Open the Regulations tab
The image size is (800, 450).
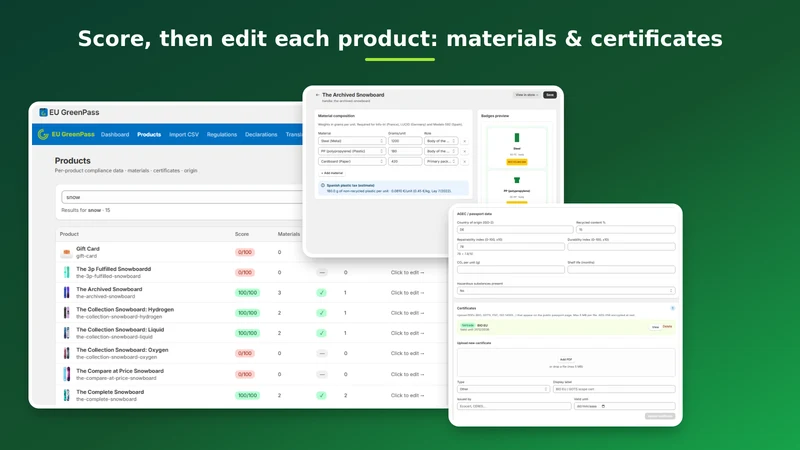point(221,135)
